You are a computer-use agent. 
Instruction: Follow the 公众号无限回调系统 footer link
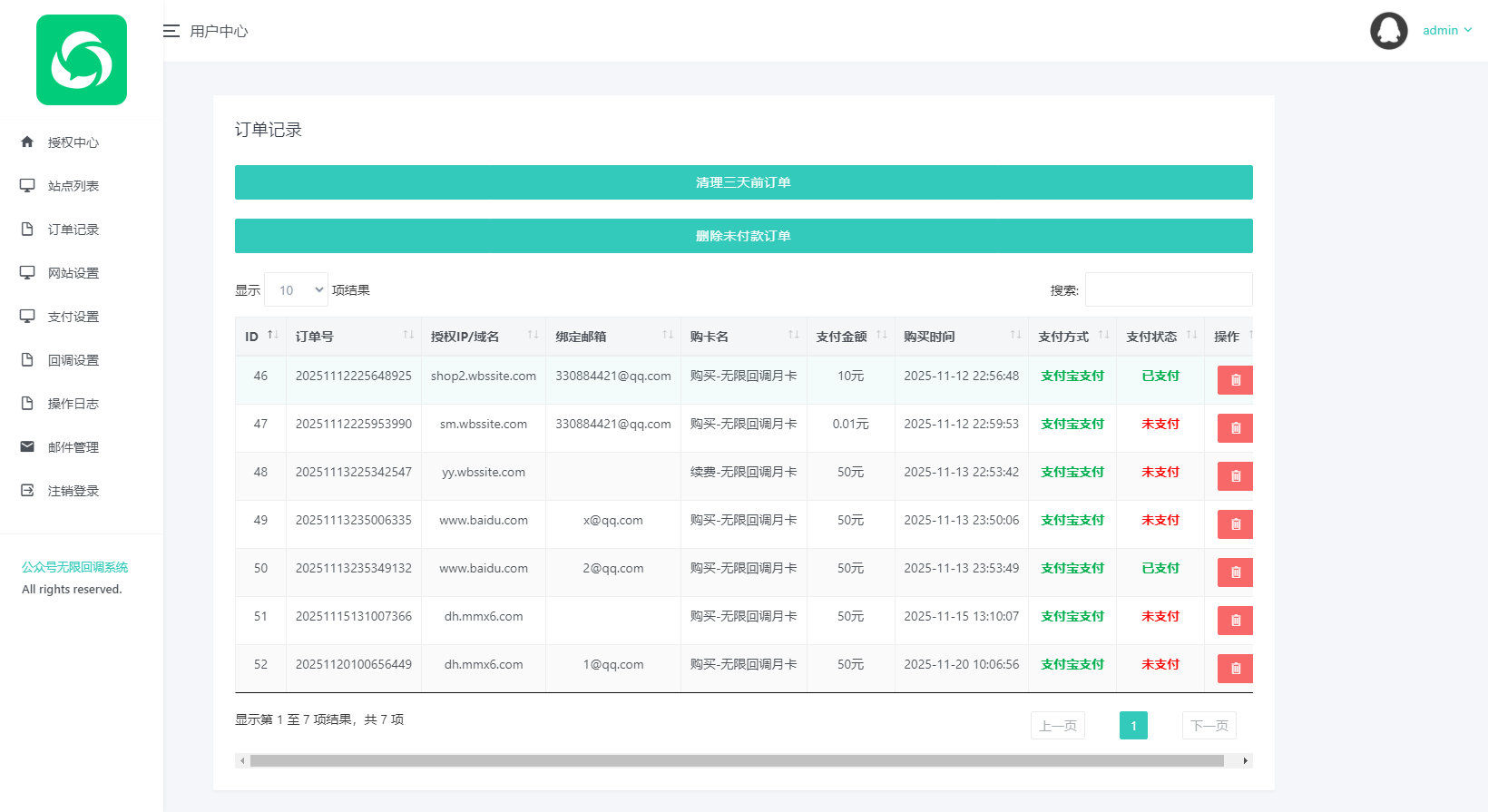[x=74, y=567]
